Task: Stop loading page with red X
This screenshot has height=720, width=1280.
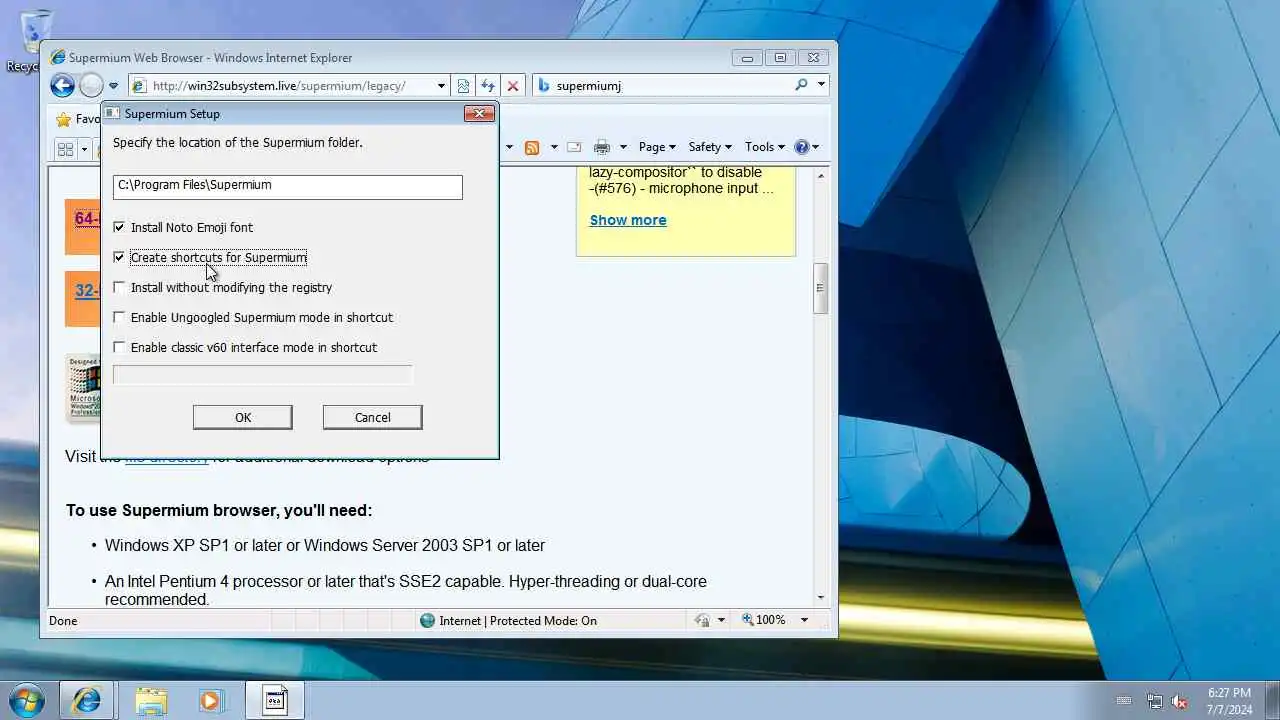Action: 513,86
